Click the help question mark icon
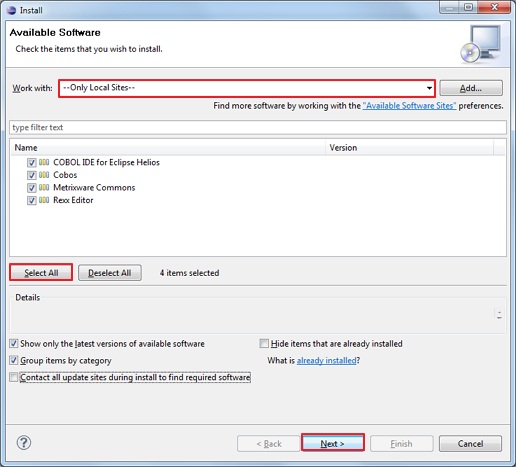Image resolution: width=516 pixels, height=467 pixels. pyautogui.click(x=24, y=443)
